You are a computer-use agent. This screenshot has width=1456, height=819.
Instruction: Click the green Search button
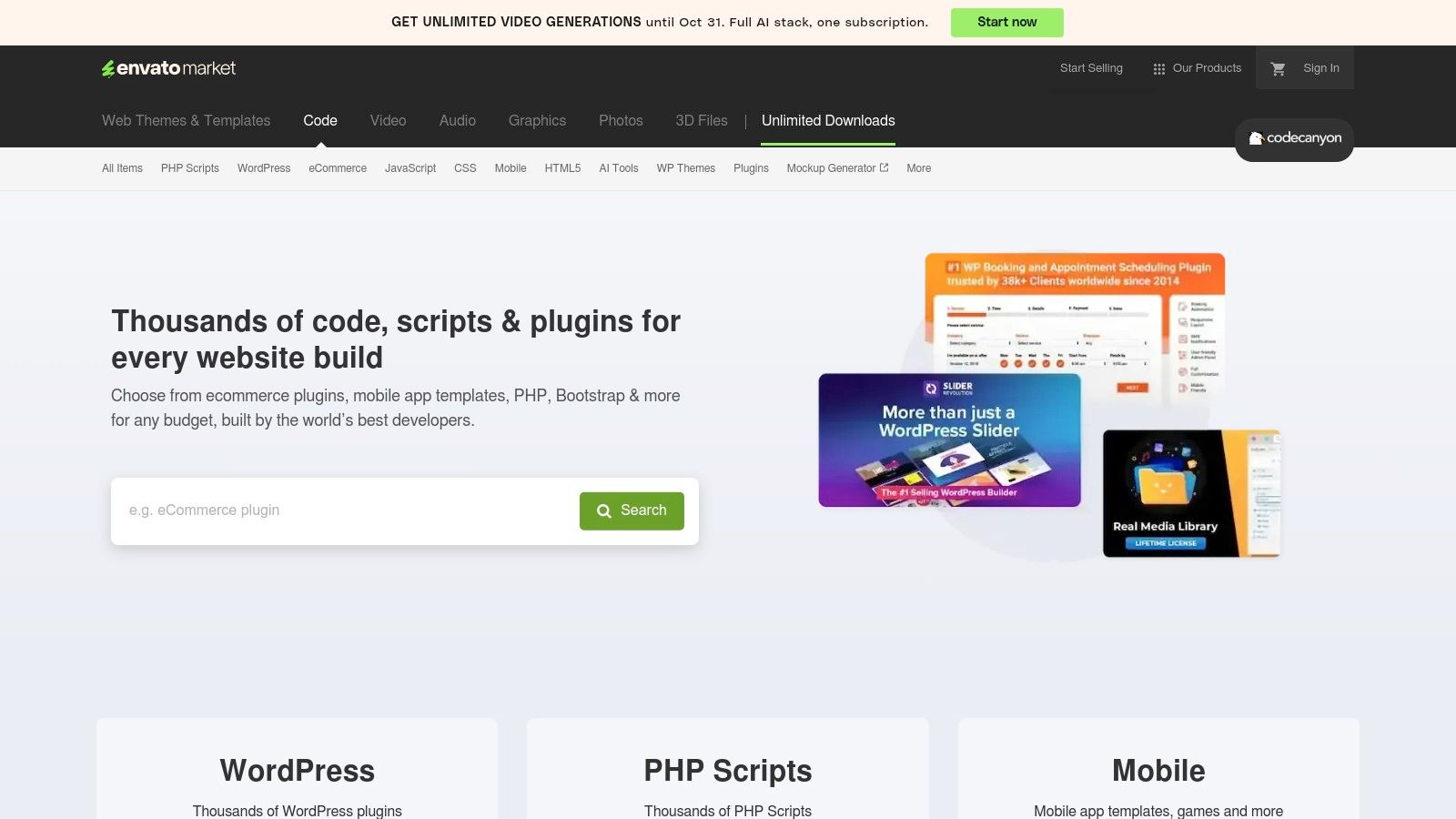pyautogui.click(x=632, y=511)
